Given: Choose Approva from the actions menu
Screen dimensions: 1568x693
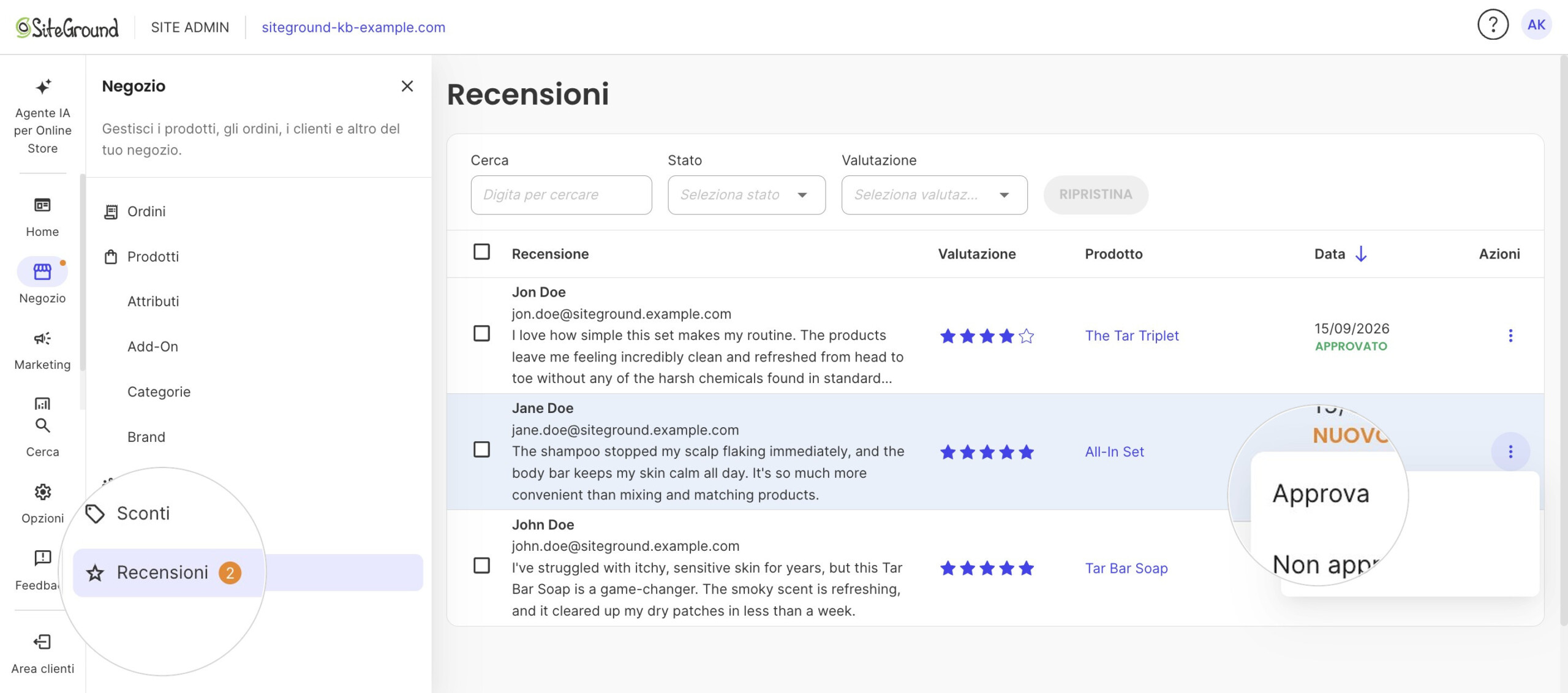Looking at the screenshot, I should pyautogui.click(x=1321, y=494).
